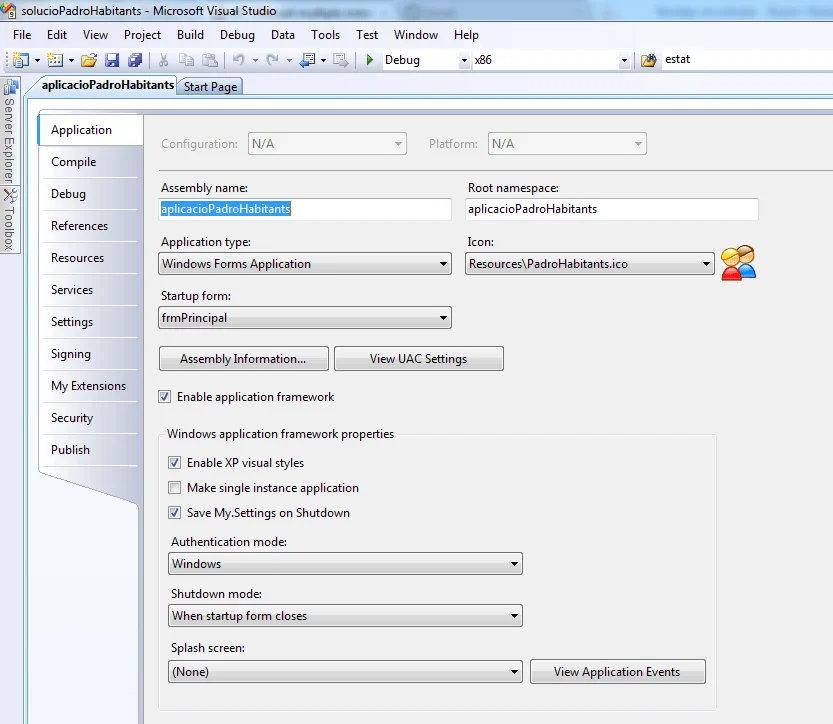Click the Open File folder icon
Viewport: 833px width, 724px height.
click(89, 60)
